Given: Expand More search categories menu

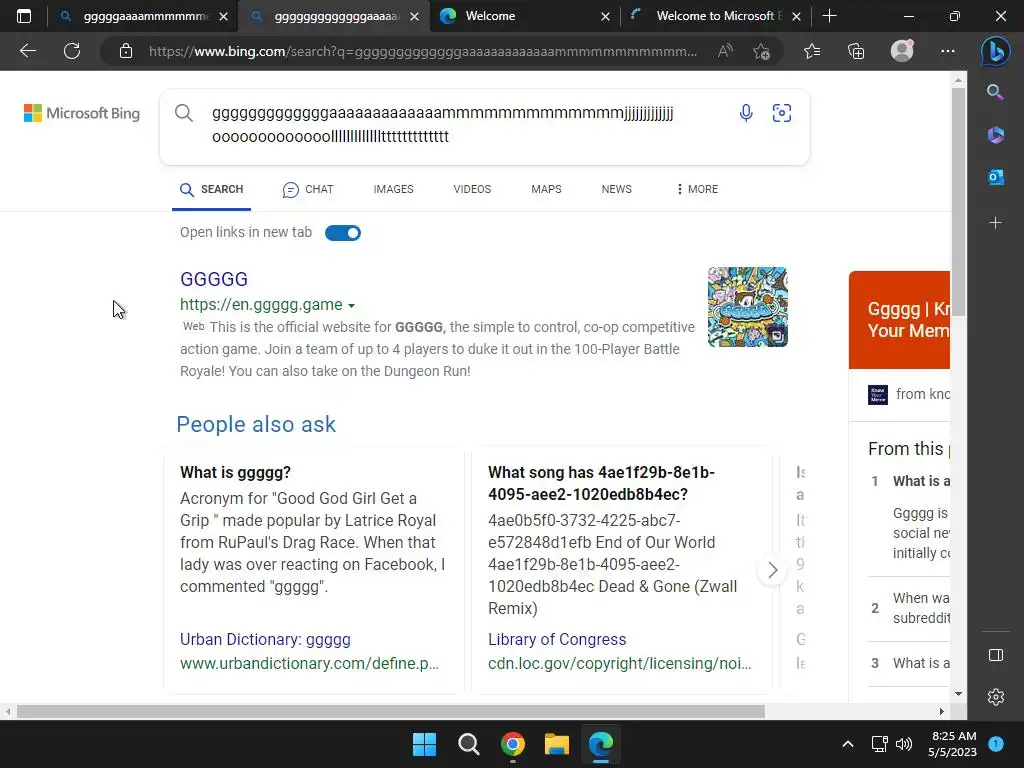Looking at the screenshot, I should click(697, 189).
